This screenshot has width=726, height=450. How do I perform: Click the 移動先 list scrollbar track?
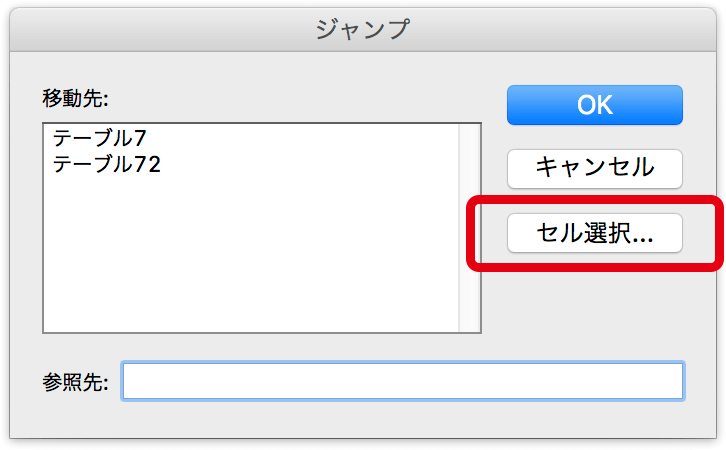[x=469, y=228]
